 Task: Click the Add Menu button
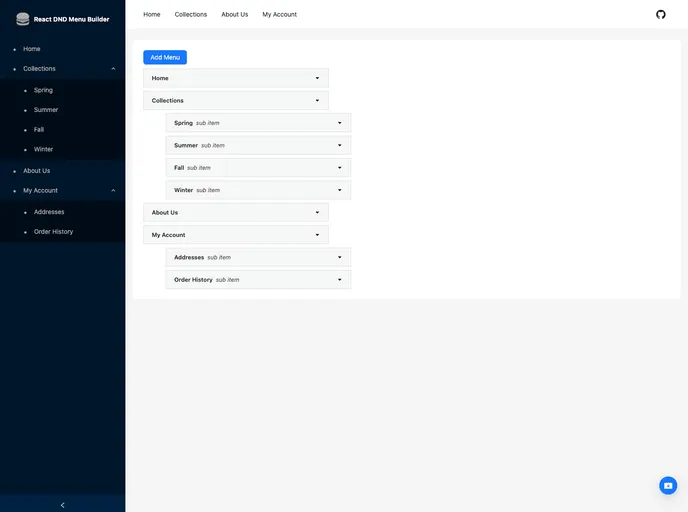click(165, 57)
